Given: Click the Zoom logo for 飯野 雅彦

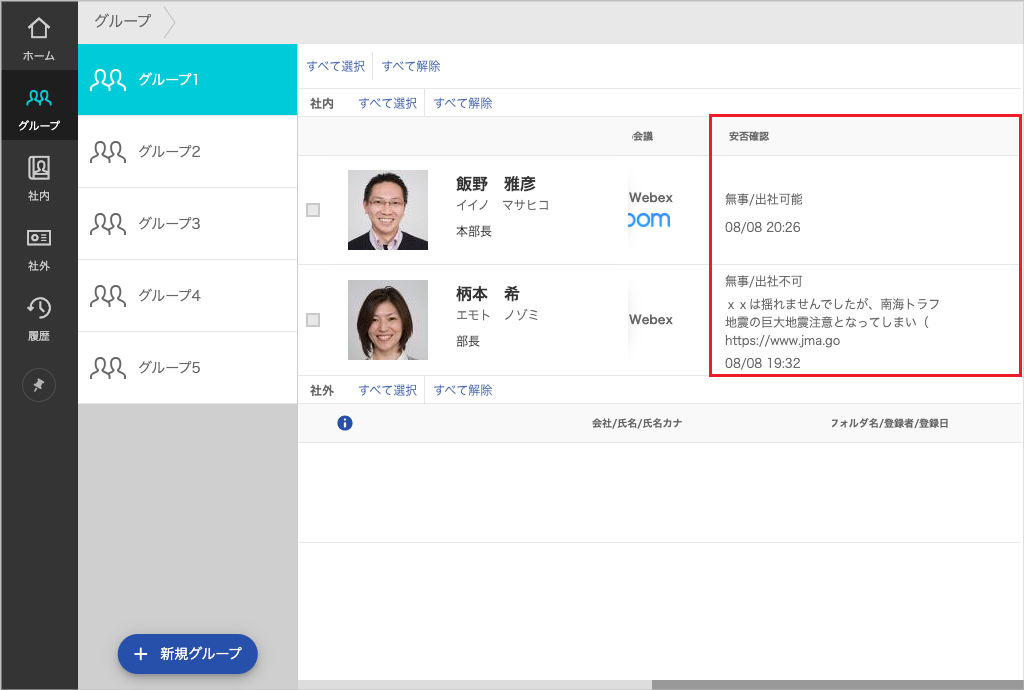Looking at the screenshot, I should 649,220.
